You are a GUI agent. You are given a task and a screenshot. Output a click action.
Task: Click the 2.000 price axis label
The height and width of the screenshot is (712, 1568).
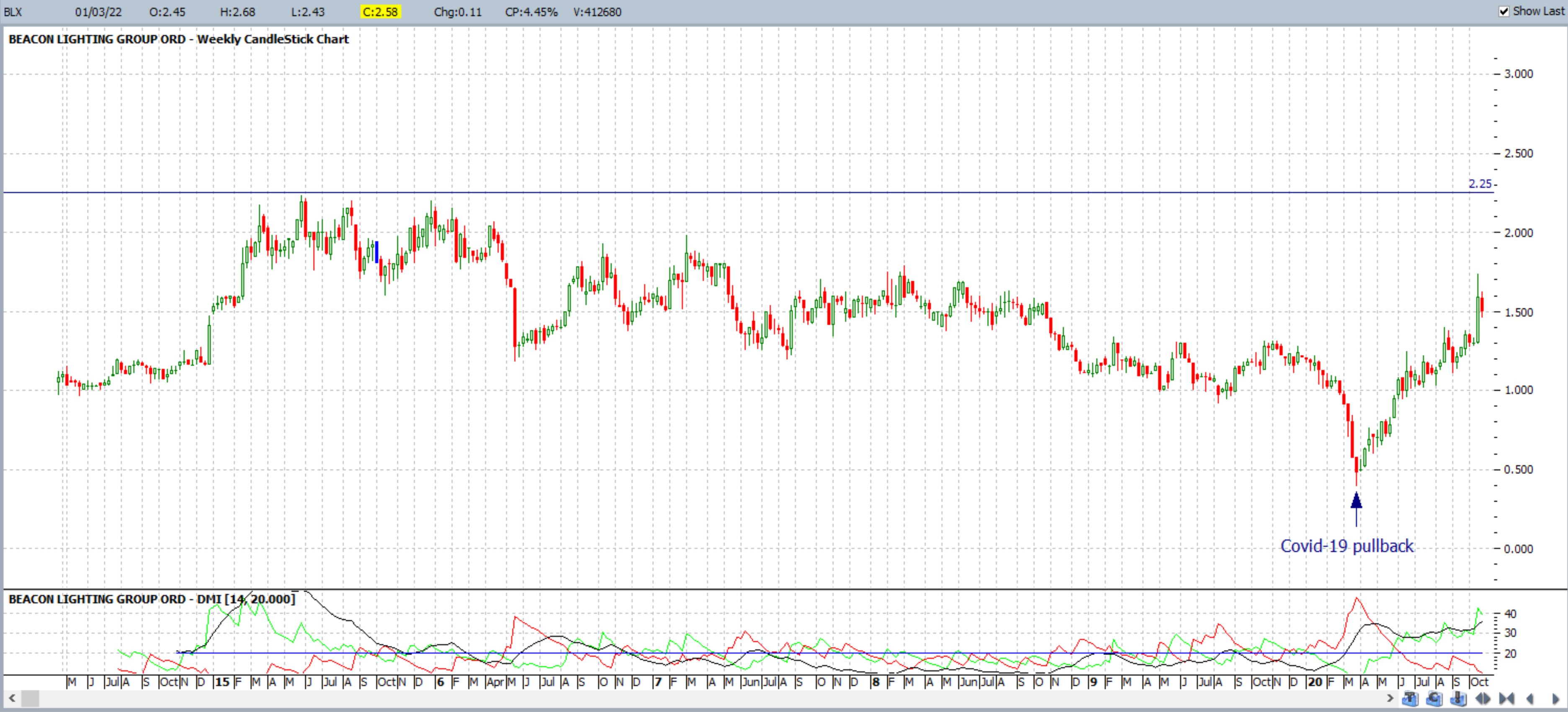[1519, 233]
